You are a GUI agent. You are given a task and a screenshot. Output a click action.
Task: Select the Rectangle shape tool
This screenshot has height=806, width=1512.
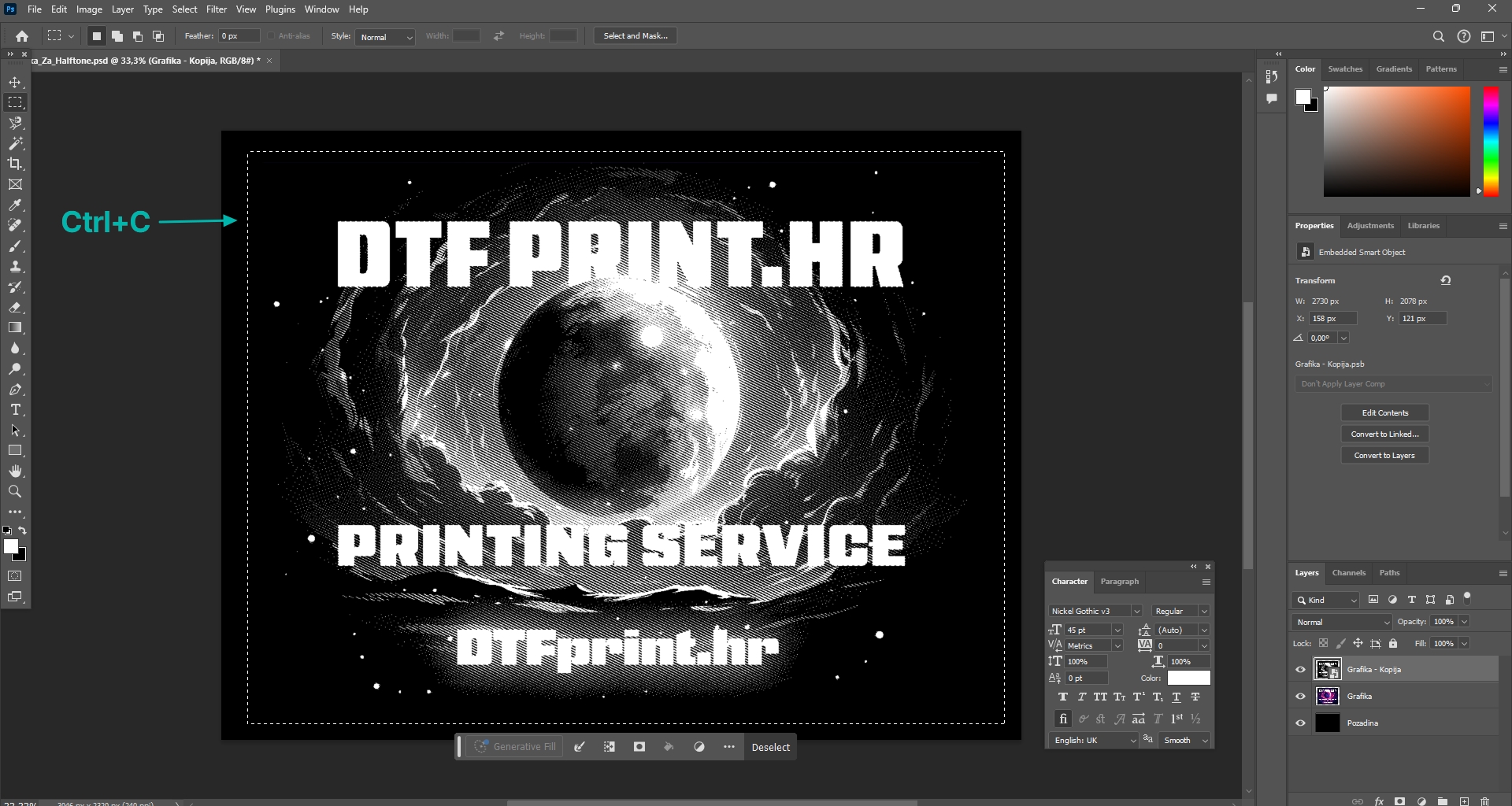(x=15, y=450)
